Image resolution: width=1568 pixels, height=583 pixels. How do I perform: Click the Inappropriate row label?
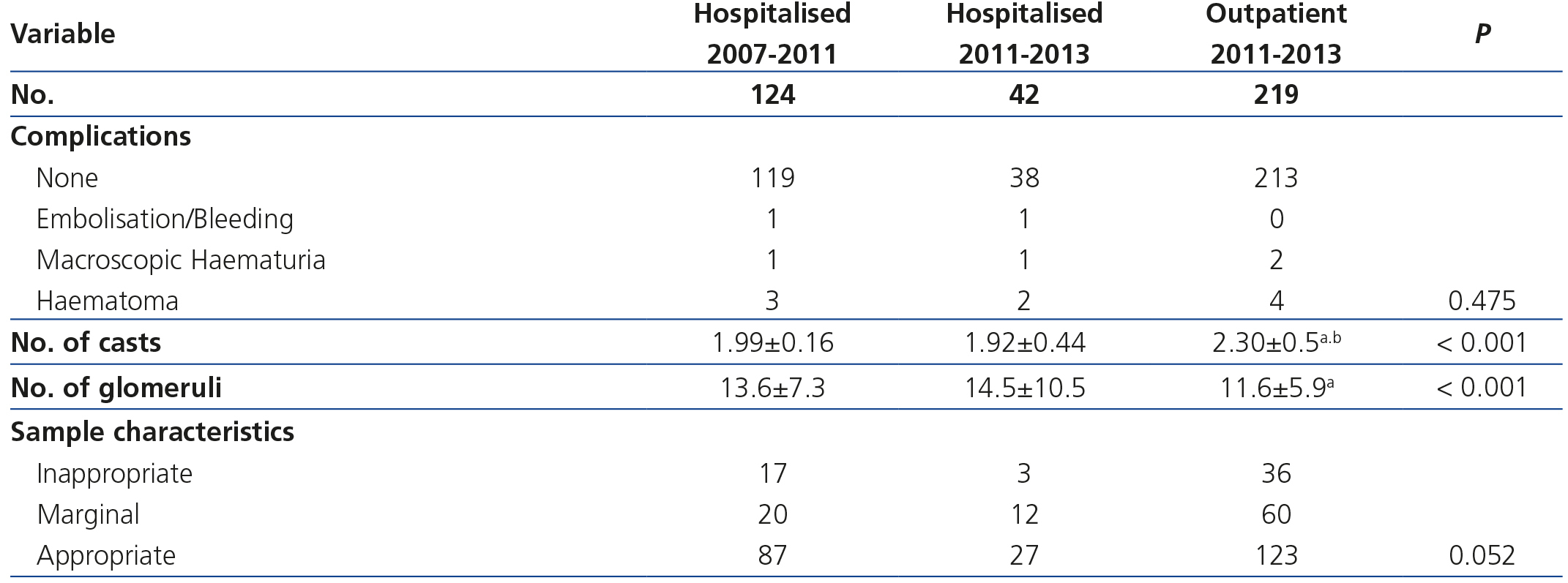point(115,473)
